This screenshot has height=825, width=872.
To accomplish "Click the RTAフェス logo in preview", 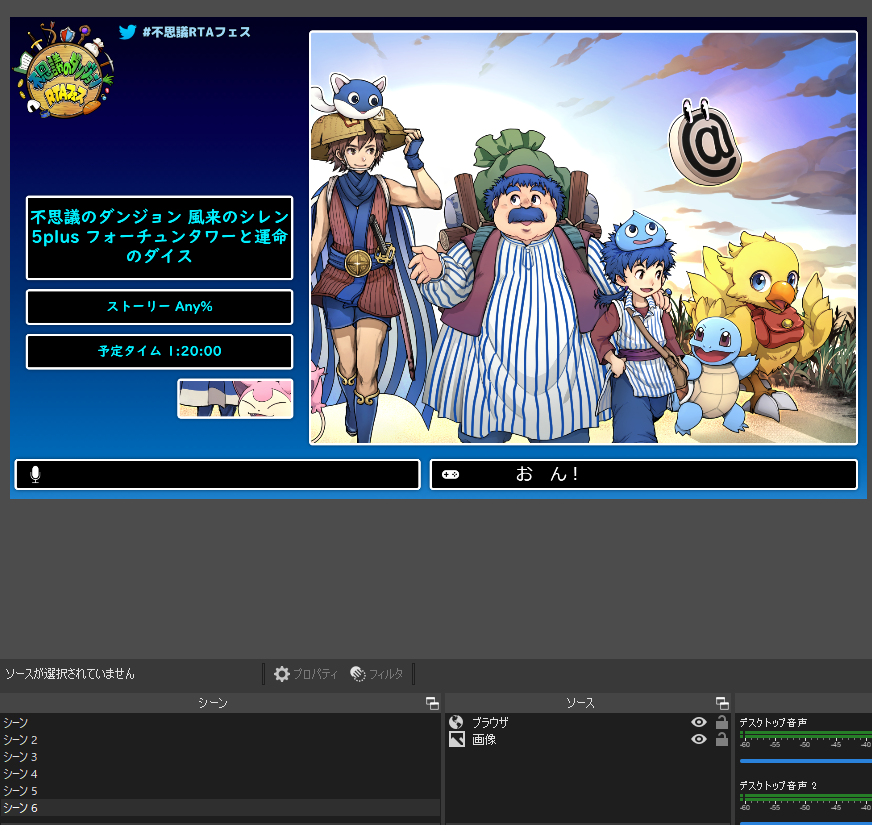I will point(64,70).
